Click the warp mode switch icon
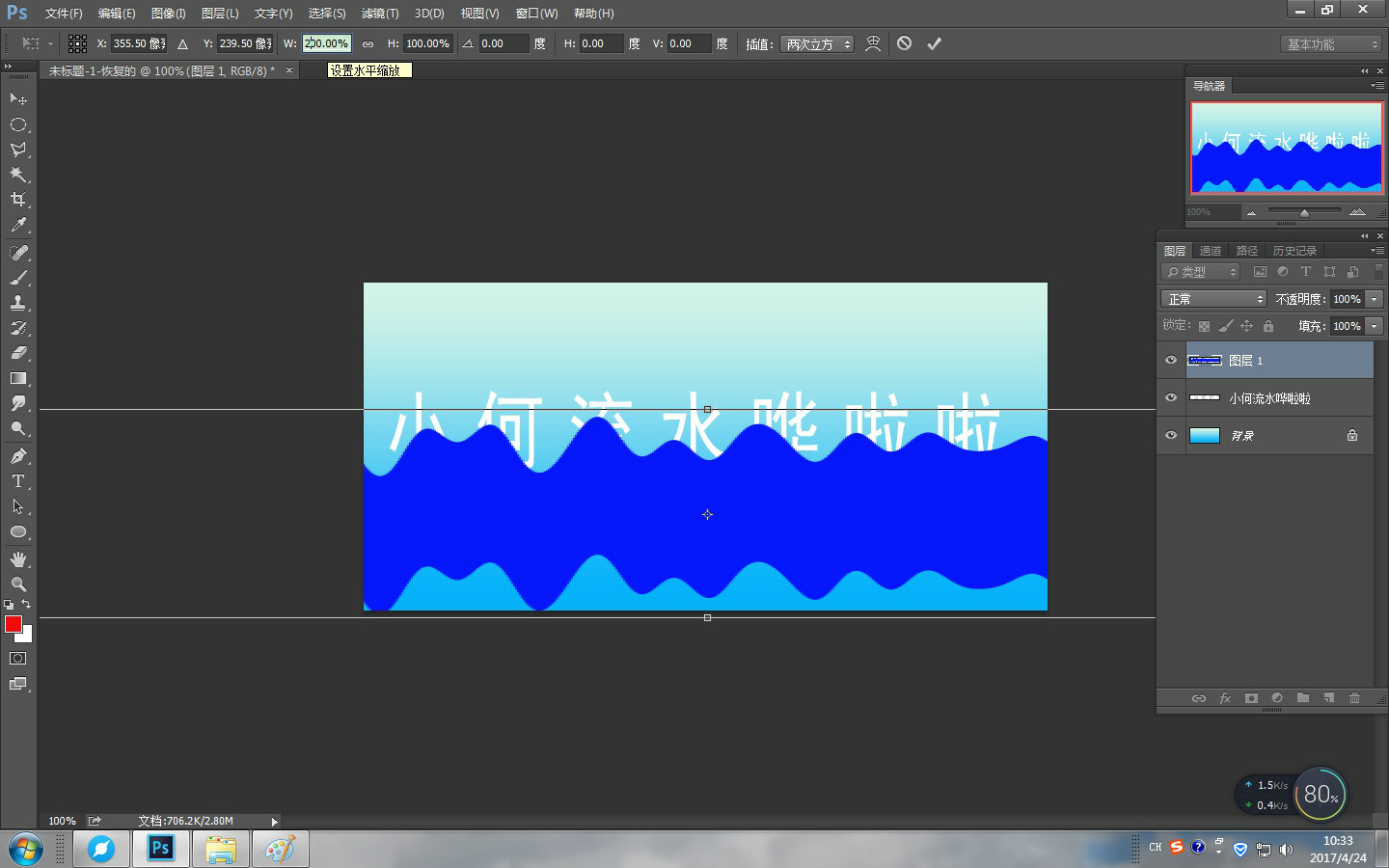This screenshot has height=868, width=1389. [873, 43]
